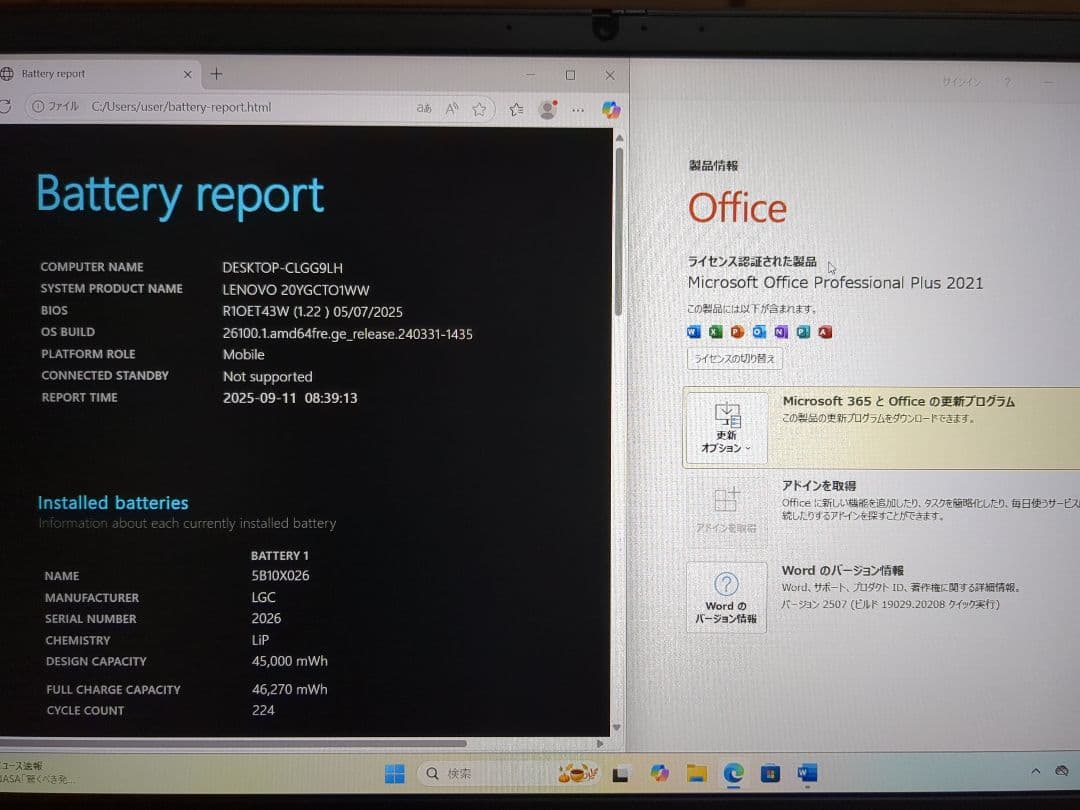The height and width of the screenshot is (810, 1080).
Task: Open the Edge settings and more menu
Action: pos(578,108)
